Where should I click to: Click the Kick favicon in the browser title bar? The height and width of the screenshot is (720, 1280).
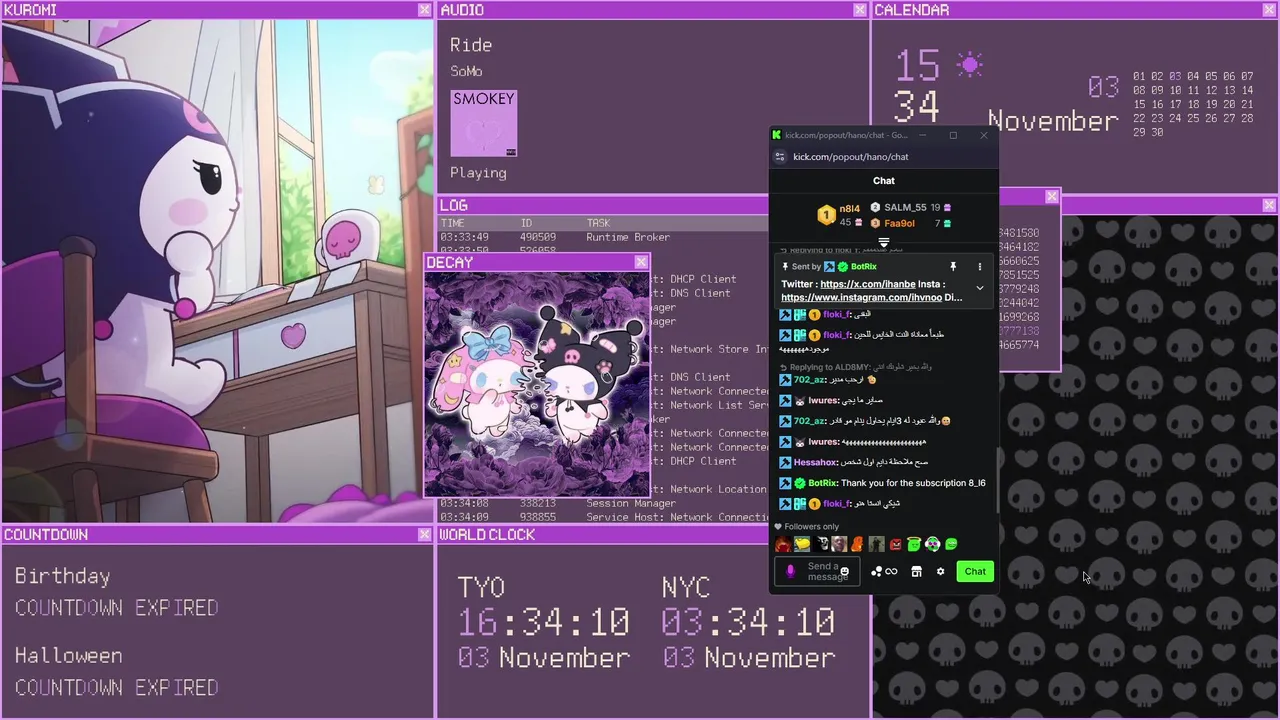776,135
